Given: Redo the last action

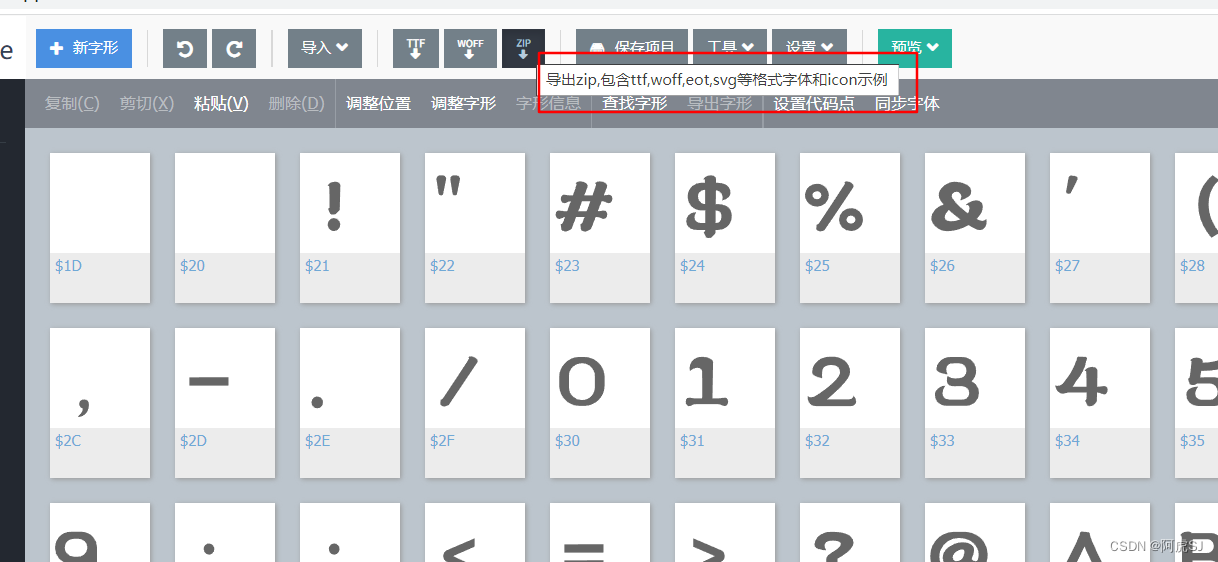Looking at the screenshot, I should click(x=234, y=48).
